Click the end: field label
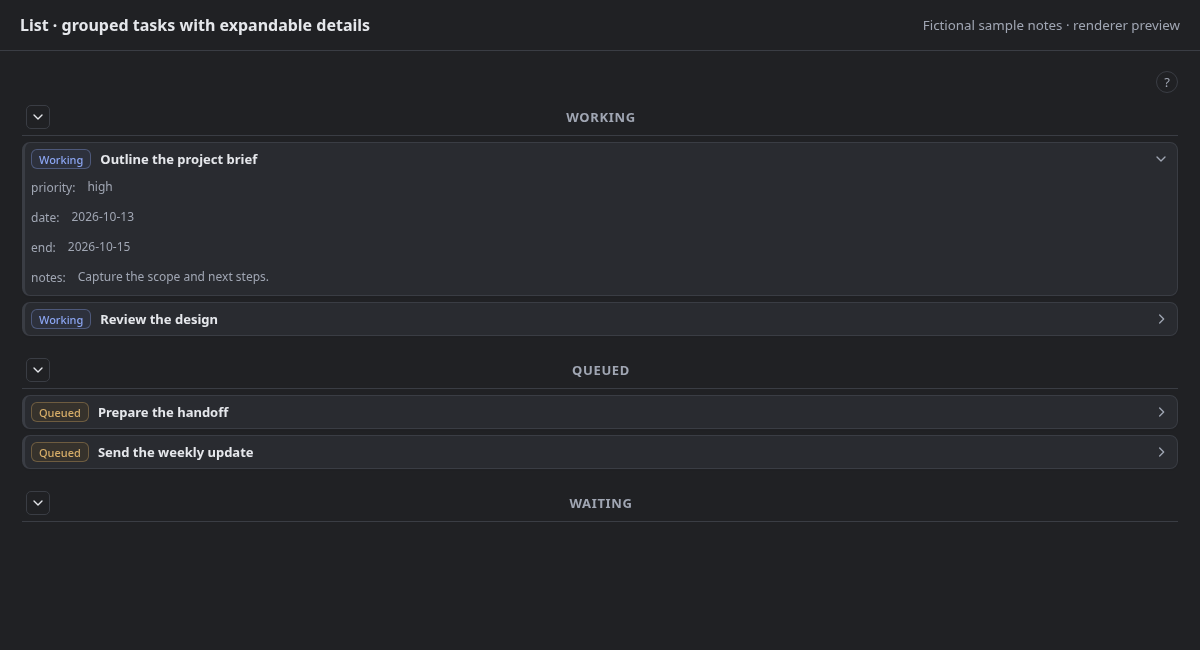This screenshot has height=650, width=1200. [43, 248]
